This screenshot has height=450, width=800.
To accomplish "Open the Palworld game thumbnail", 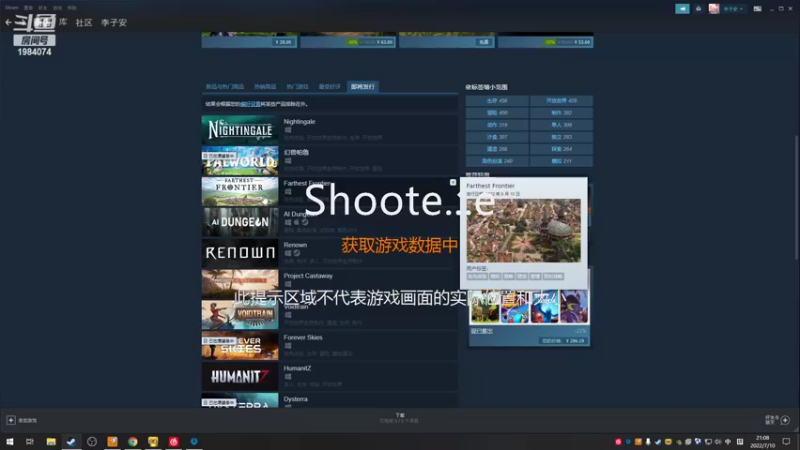I will point(240,161).
